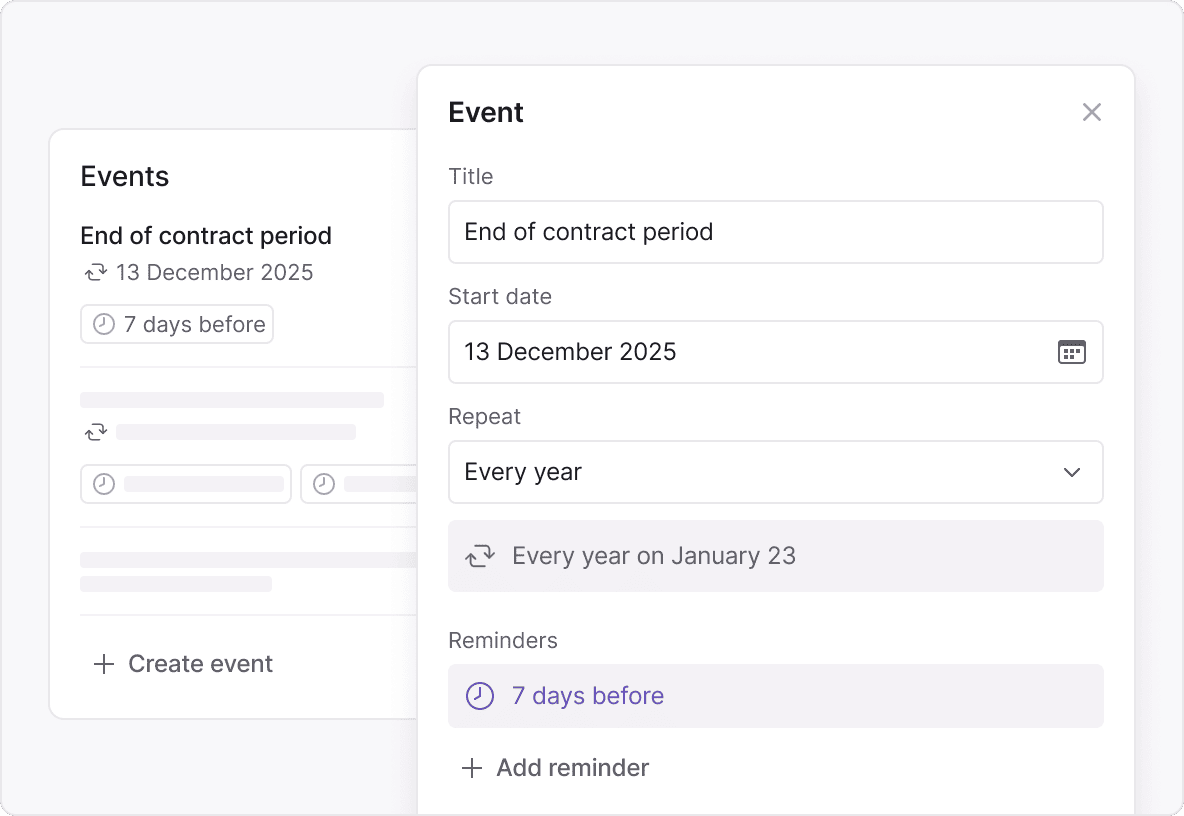Click the 7 days before chip in Events list
Viewport: 1184px width, 816px height.
point(177,324)
